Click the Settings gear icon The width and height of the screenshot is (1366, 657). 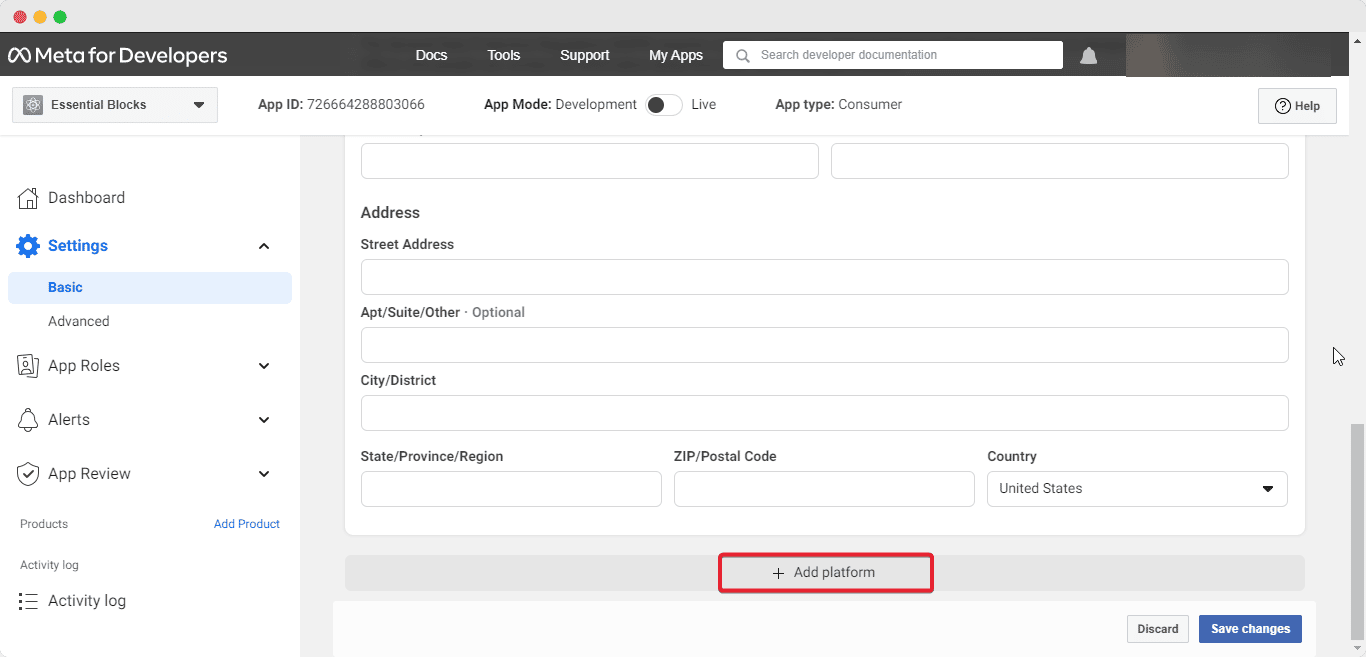click(28, 246)
